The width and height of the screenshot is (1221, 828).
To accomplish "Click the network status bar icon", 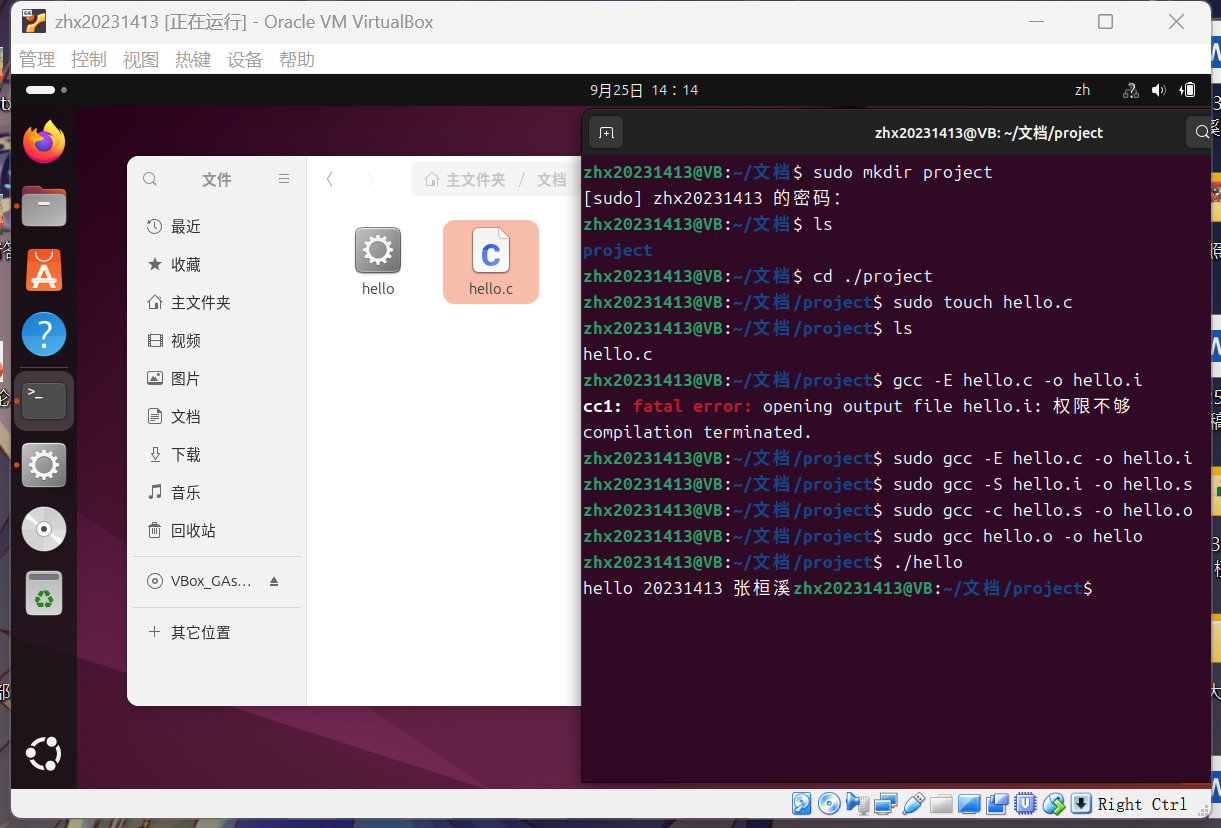I will 885,804.
